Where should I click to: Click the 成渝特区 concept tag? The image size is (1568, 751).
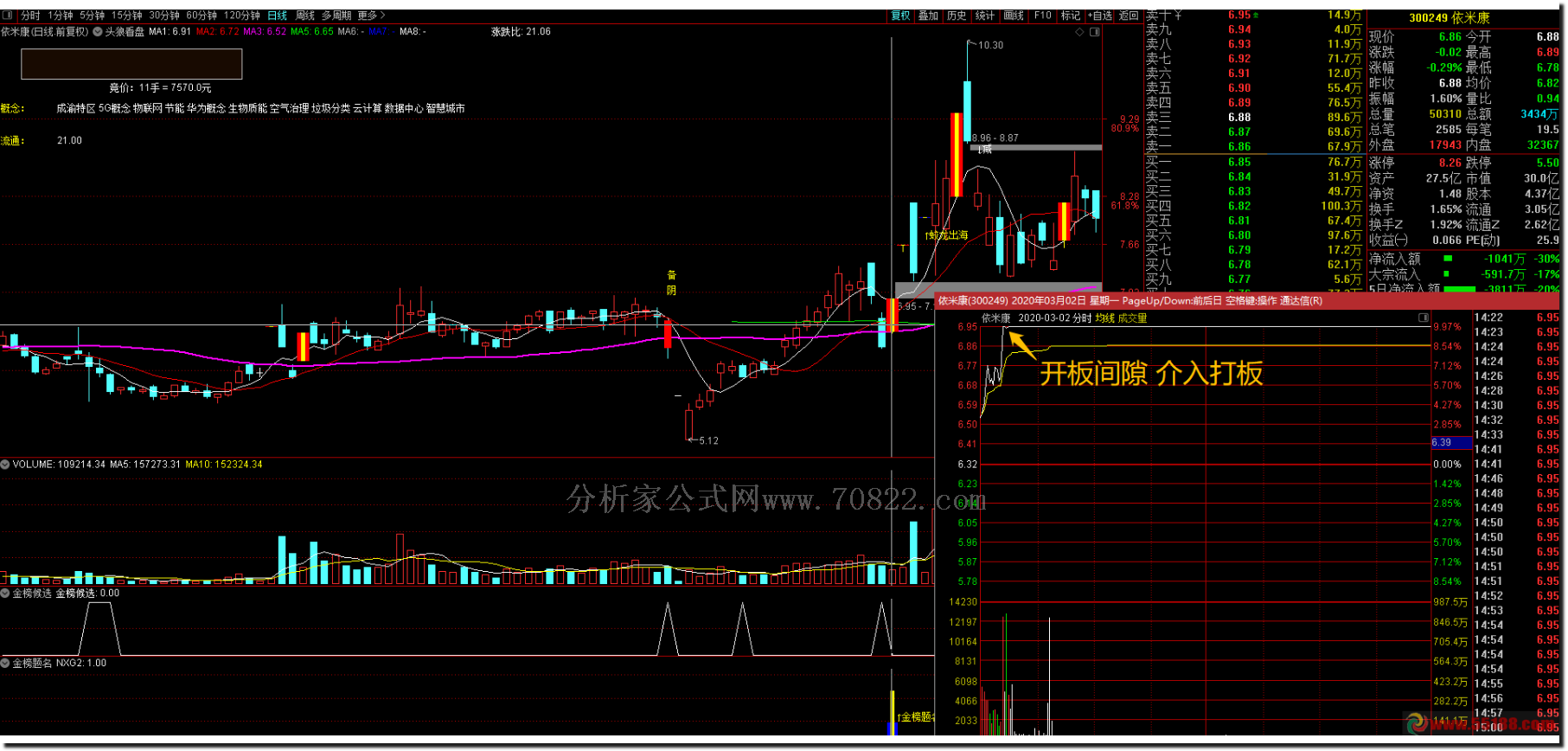tap(76, 108)
